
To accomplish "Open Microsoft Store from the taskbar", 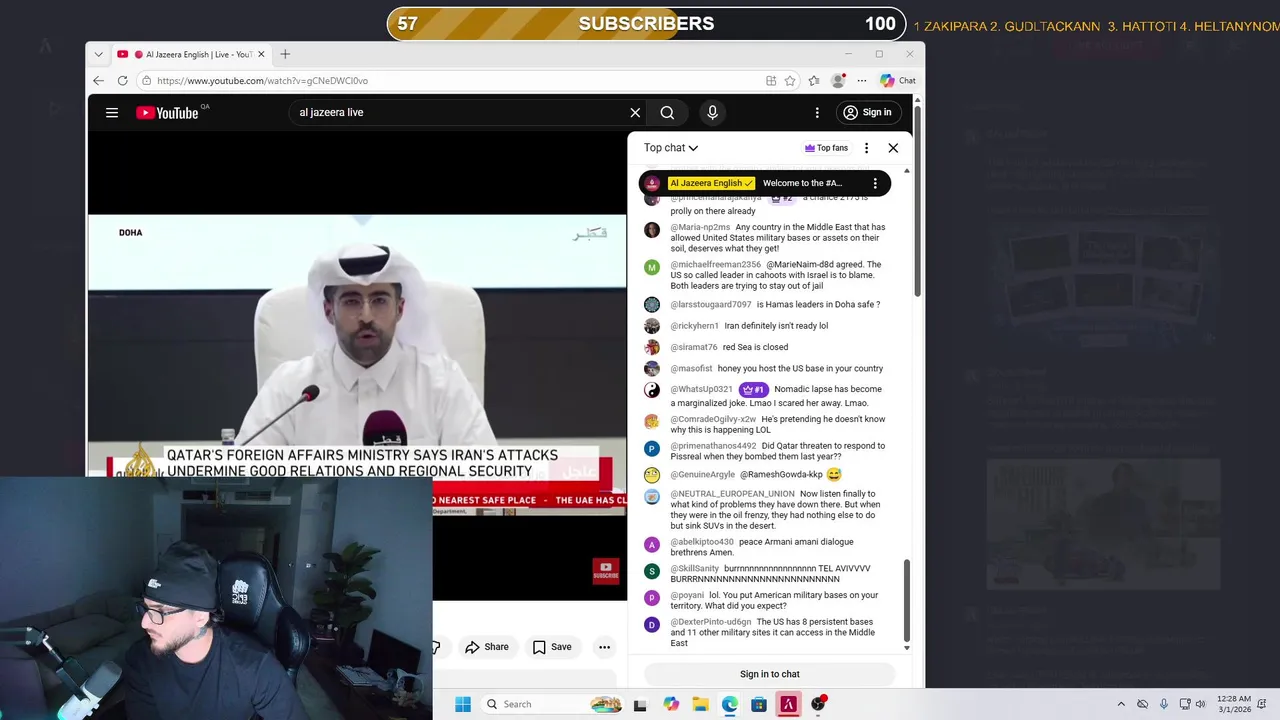I will 759,704.
